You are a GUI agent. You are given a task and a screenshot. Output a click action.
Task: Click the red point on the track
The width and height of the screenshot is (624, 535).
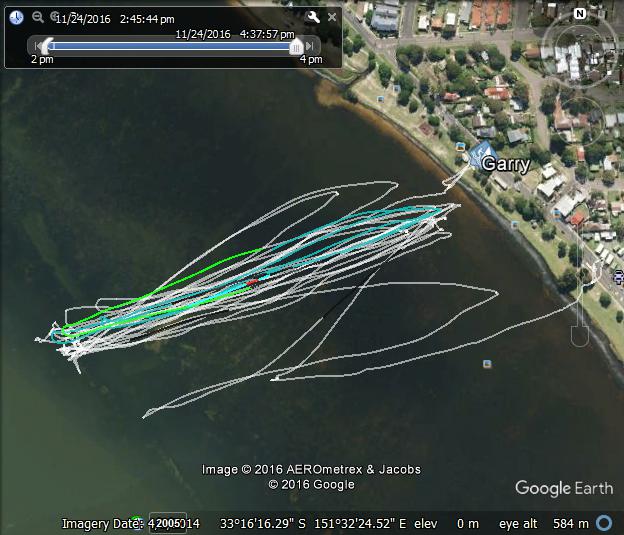[x=252, y=282]
